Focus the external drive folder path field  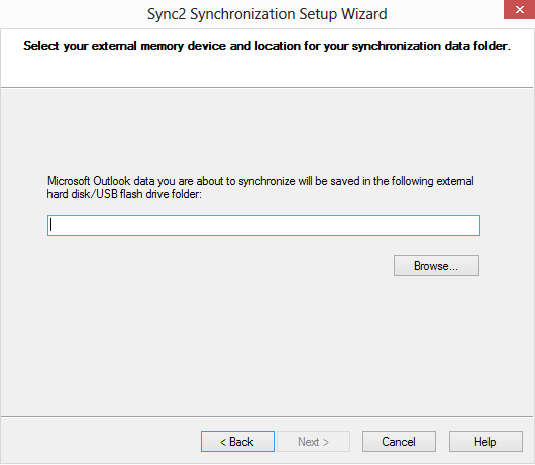pos(263,225)
